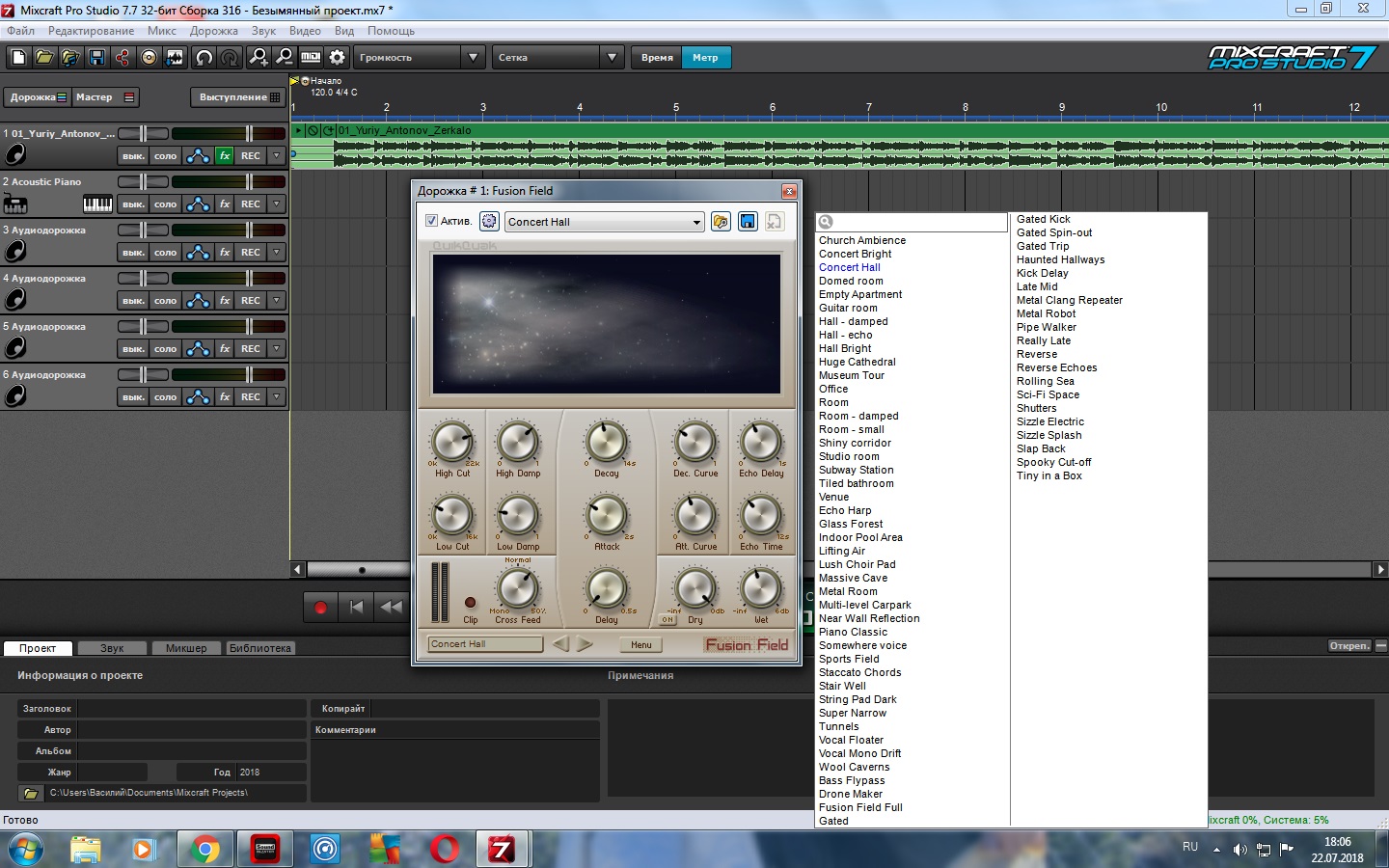Viewport: 1389px width, 868px height.
Task: Click the transport record button
Action: (320, 607)
